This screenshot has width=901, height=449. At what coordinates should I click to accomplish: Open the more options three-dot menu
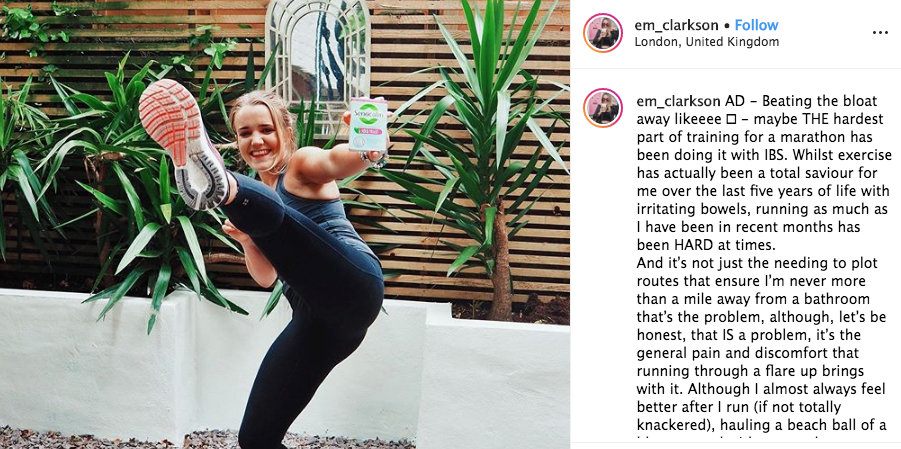[880, 33]
